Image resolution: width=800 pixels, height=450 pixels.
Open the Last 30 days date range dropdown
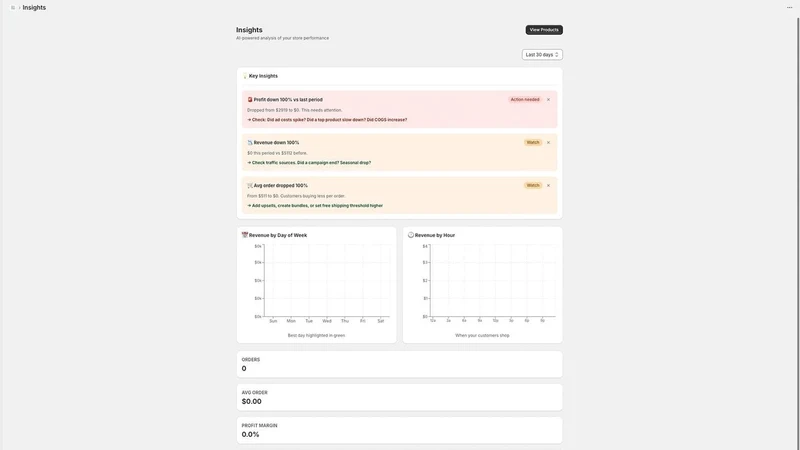542,55
